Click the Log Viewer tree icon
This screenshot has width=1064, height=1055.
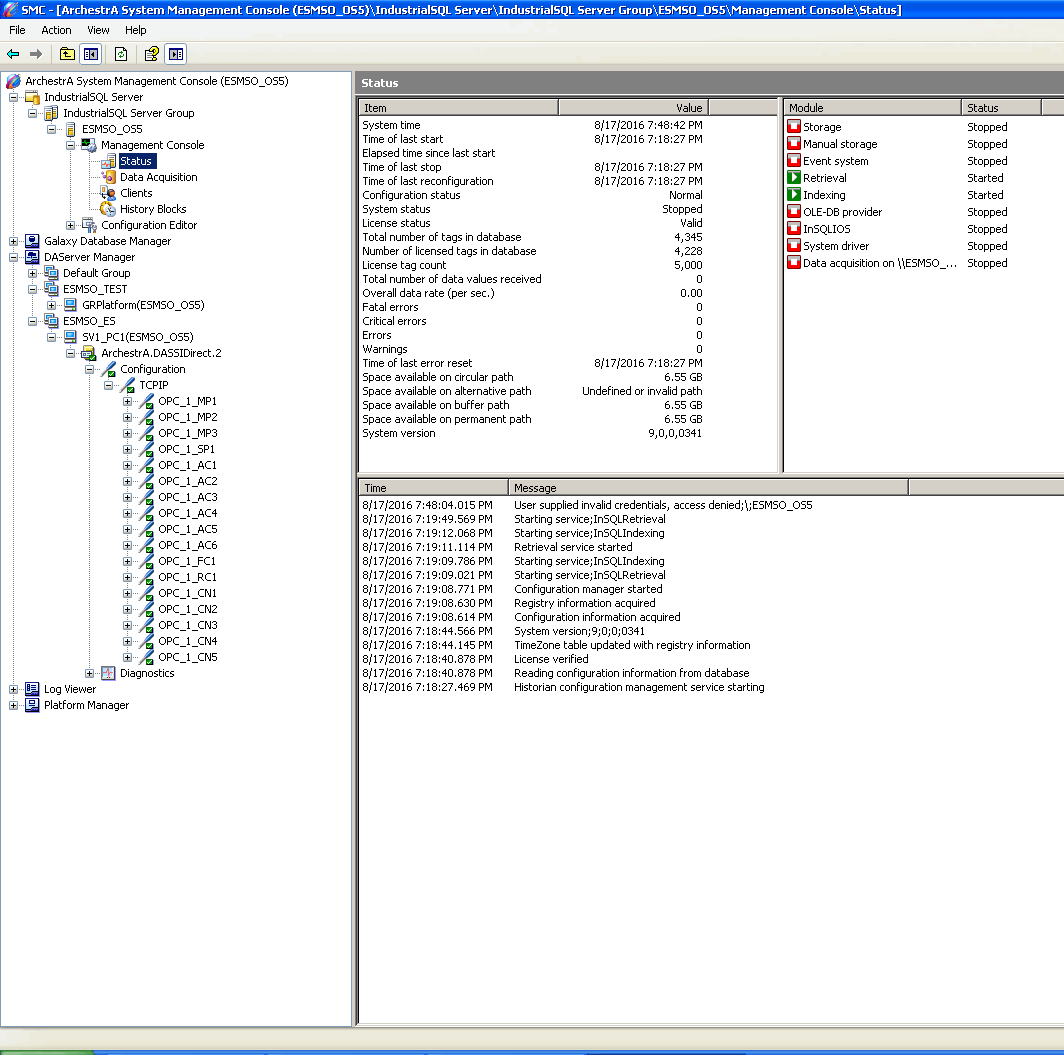point(32,689)
